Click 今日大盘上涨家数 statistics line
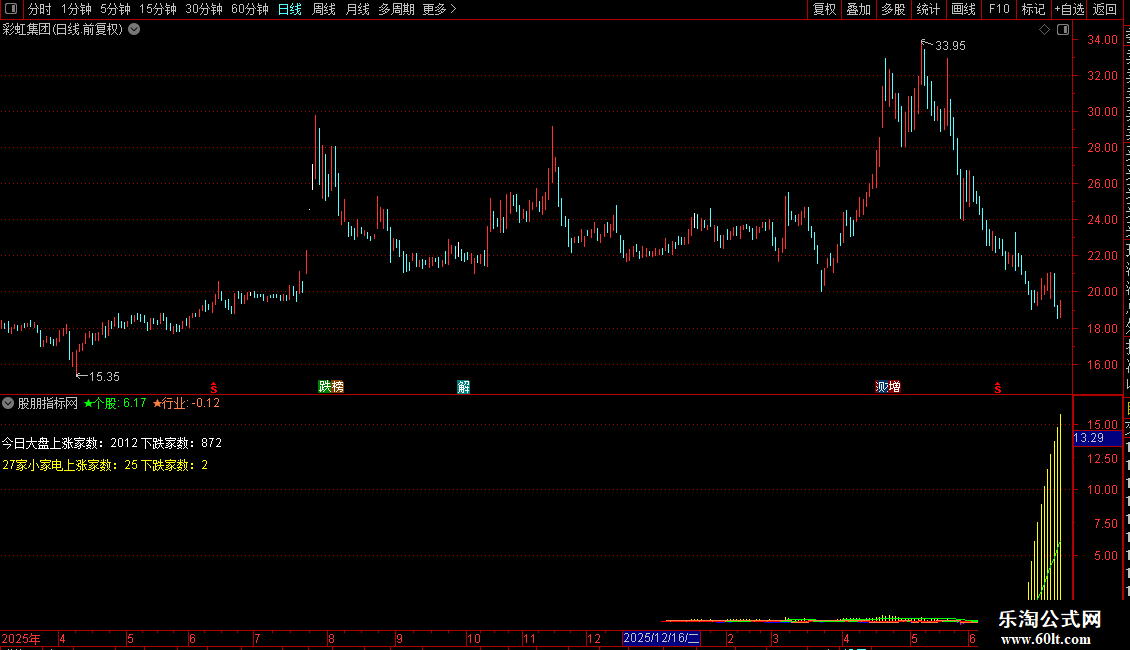This screenshot has width=1130, height=650. point(112,443)
